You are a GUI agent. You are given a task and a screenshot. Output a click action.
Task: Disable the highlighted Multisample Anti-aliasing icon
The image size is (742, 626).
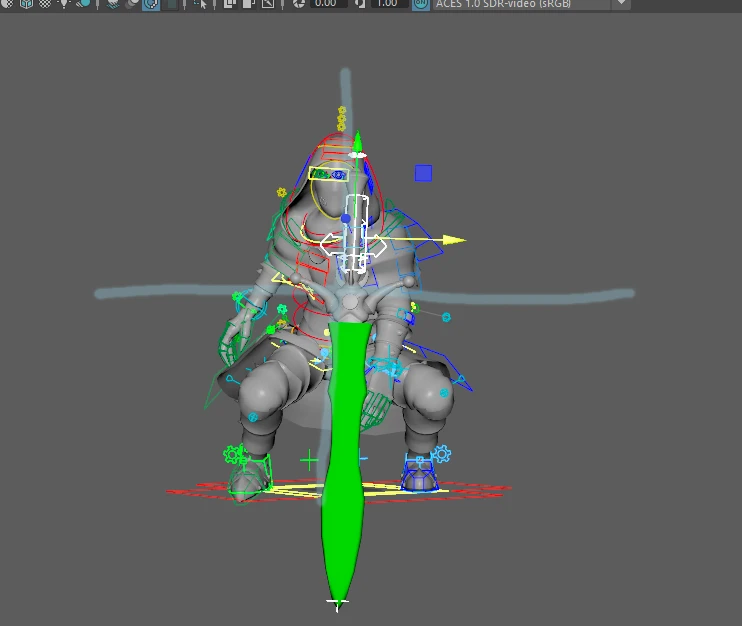click(x=151, y=3)
